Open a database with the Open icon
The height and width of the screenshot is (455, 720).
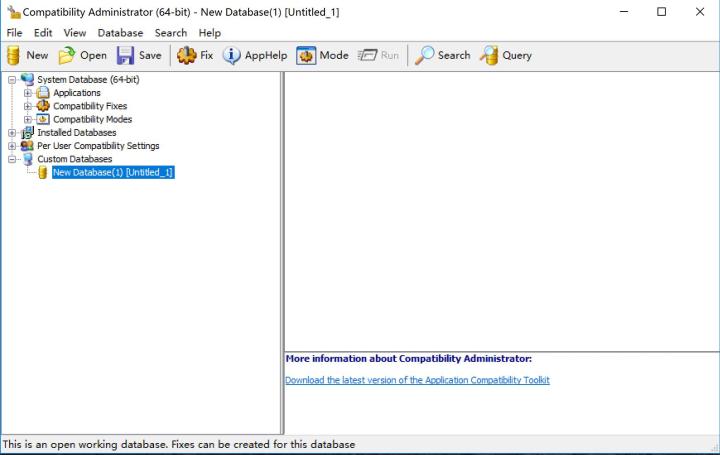(x=82, y=55)
